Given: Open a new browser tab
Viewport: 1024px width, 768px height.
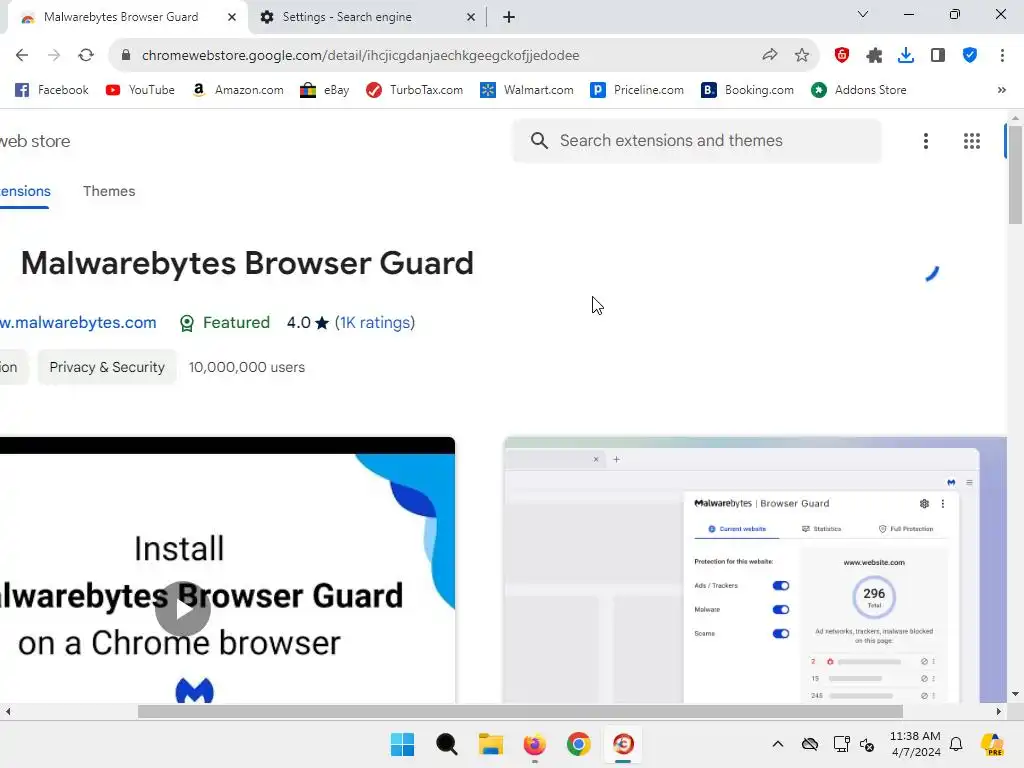Looking at the screenshot, I should click(x=509, y=18).
